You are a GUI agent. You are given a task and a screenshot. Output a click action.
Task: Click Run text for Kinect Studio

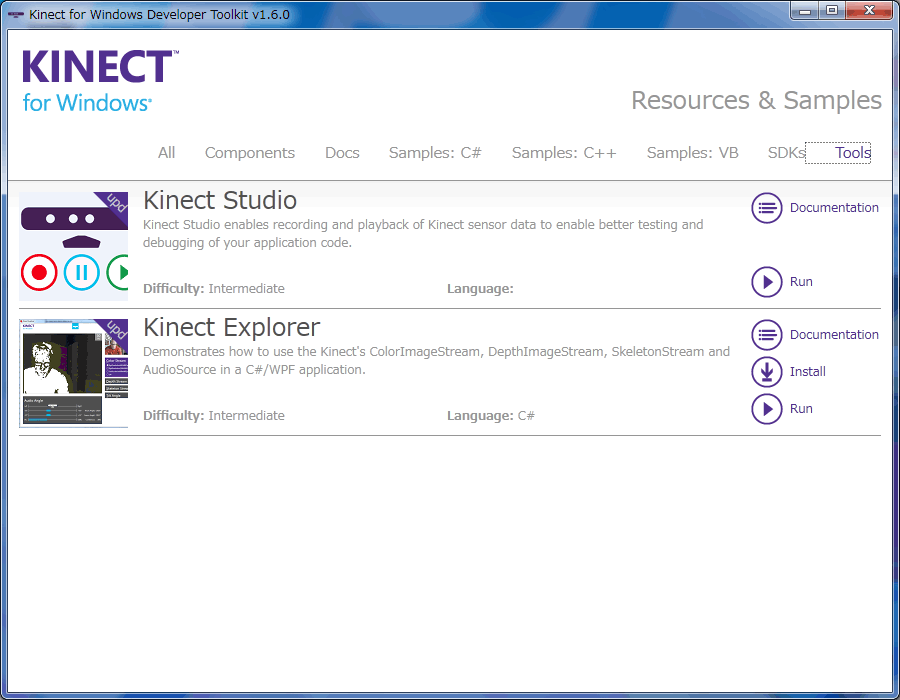click(801, 282)
